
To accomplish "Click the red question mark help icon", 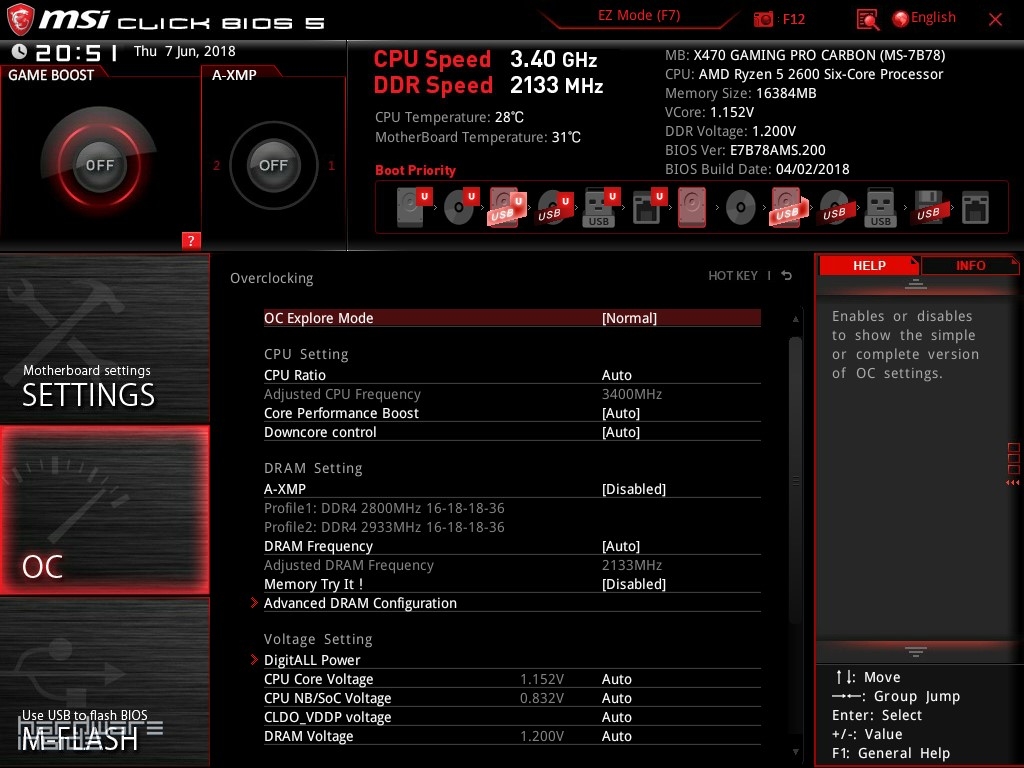I will click(x=191, y=240).
